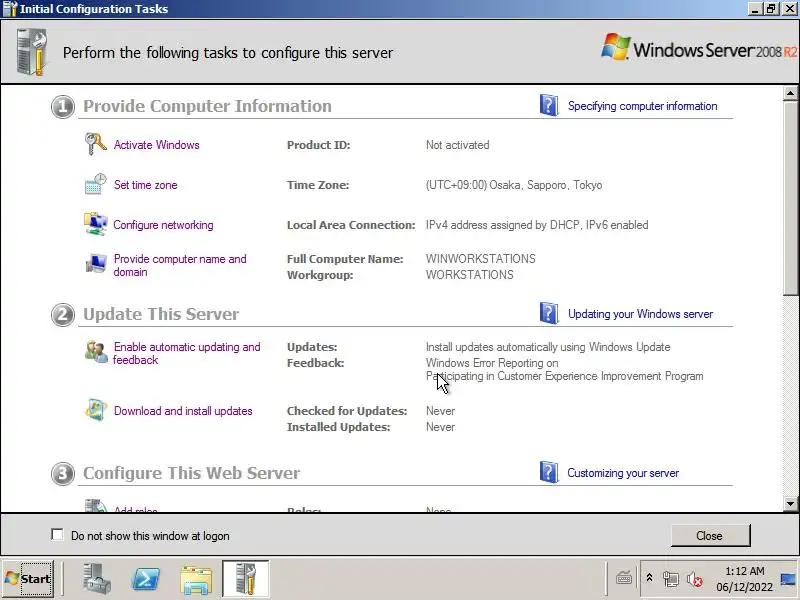Click help book icon beside Updating your Windows server
800x600 pixels.
[x=549, y=313]
